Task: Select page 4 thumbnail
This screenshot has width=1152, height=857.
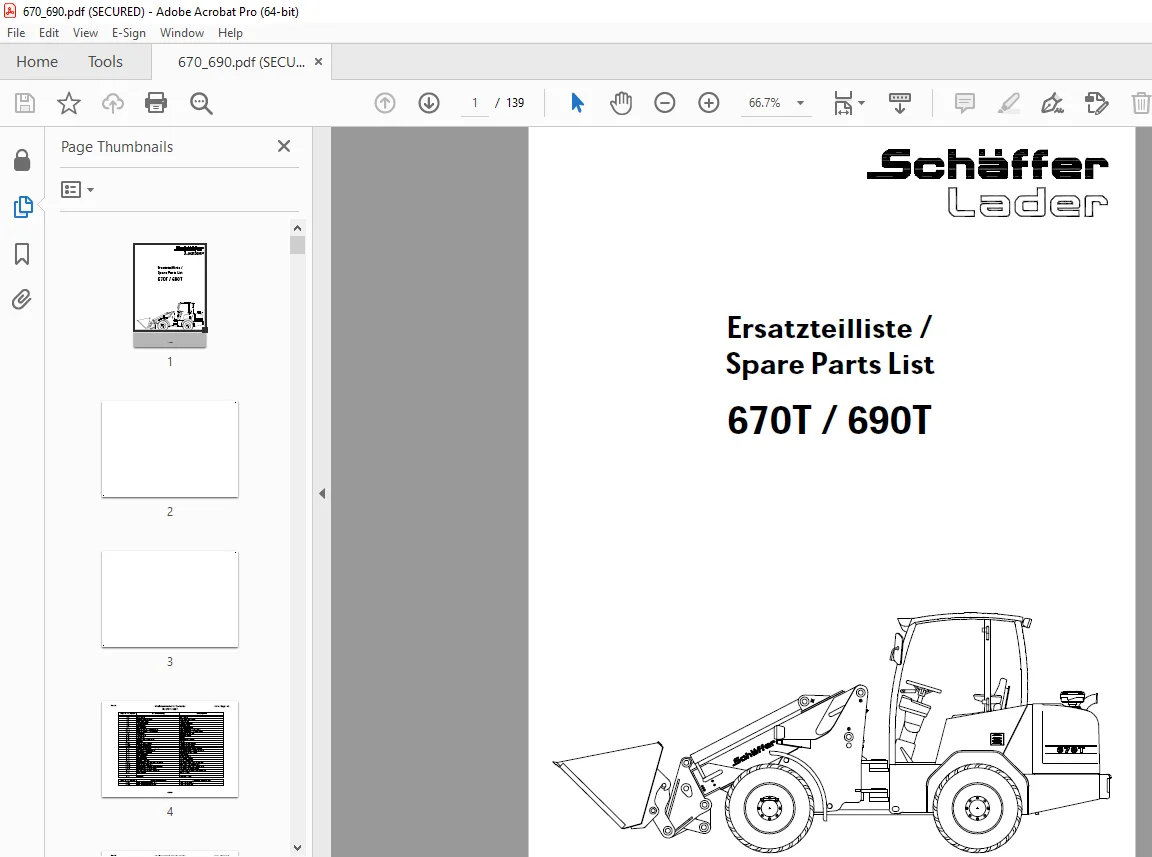Action: coord(170,750)
